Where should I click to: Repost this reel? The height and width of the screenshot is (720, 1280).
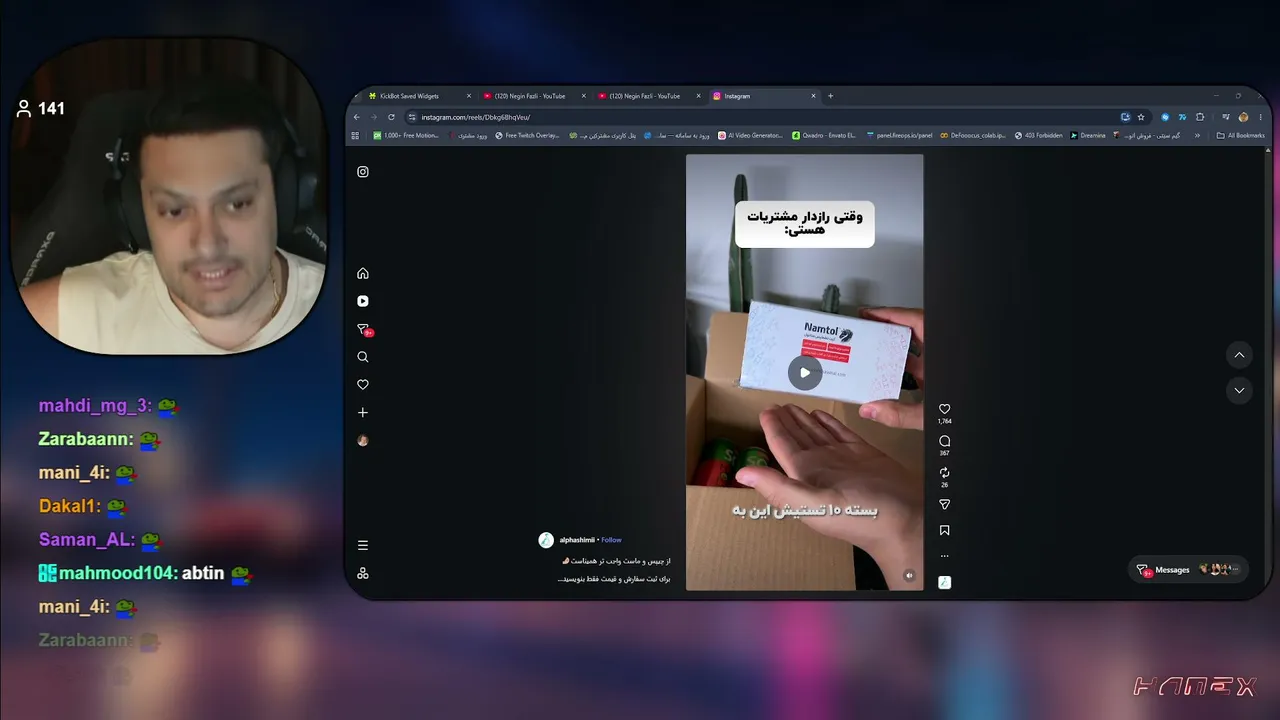pos(945,473)
